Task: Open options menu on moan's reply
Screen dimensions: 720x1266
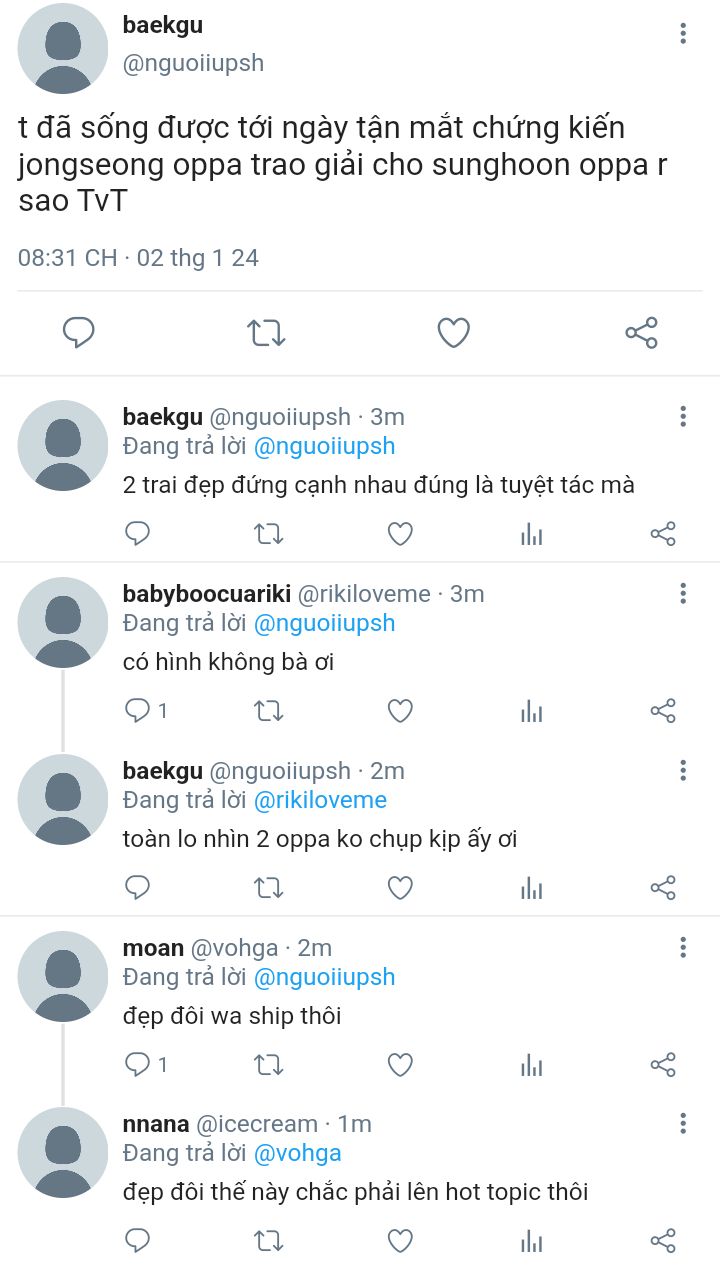Action: 683,947
